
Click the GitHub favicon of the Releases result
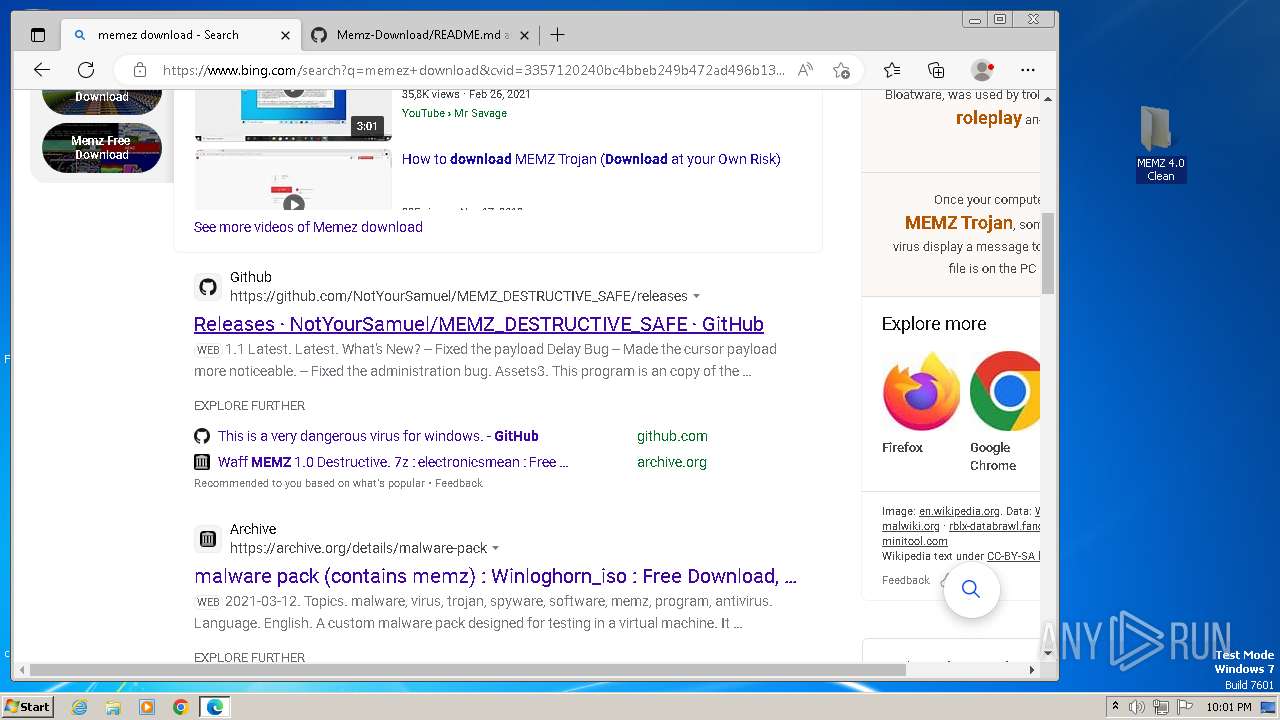click(208, 287)
